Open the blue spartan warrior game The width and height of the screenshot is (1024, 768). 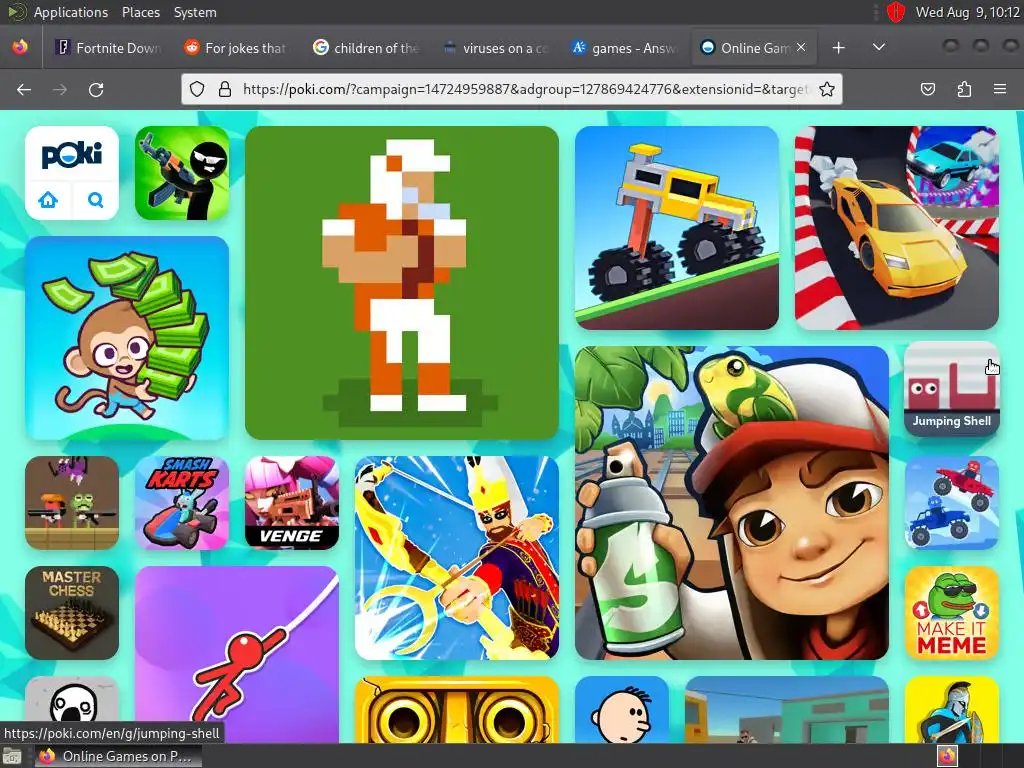952,710
